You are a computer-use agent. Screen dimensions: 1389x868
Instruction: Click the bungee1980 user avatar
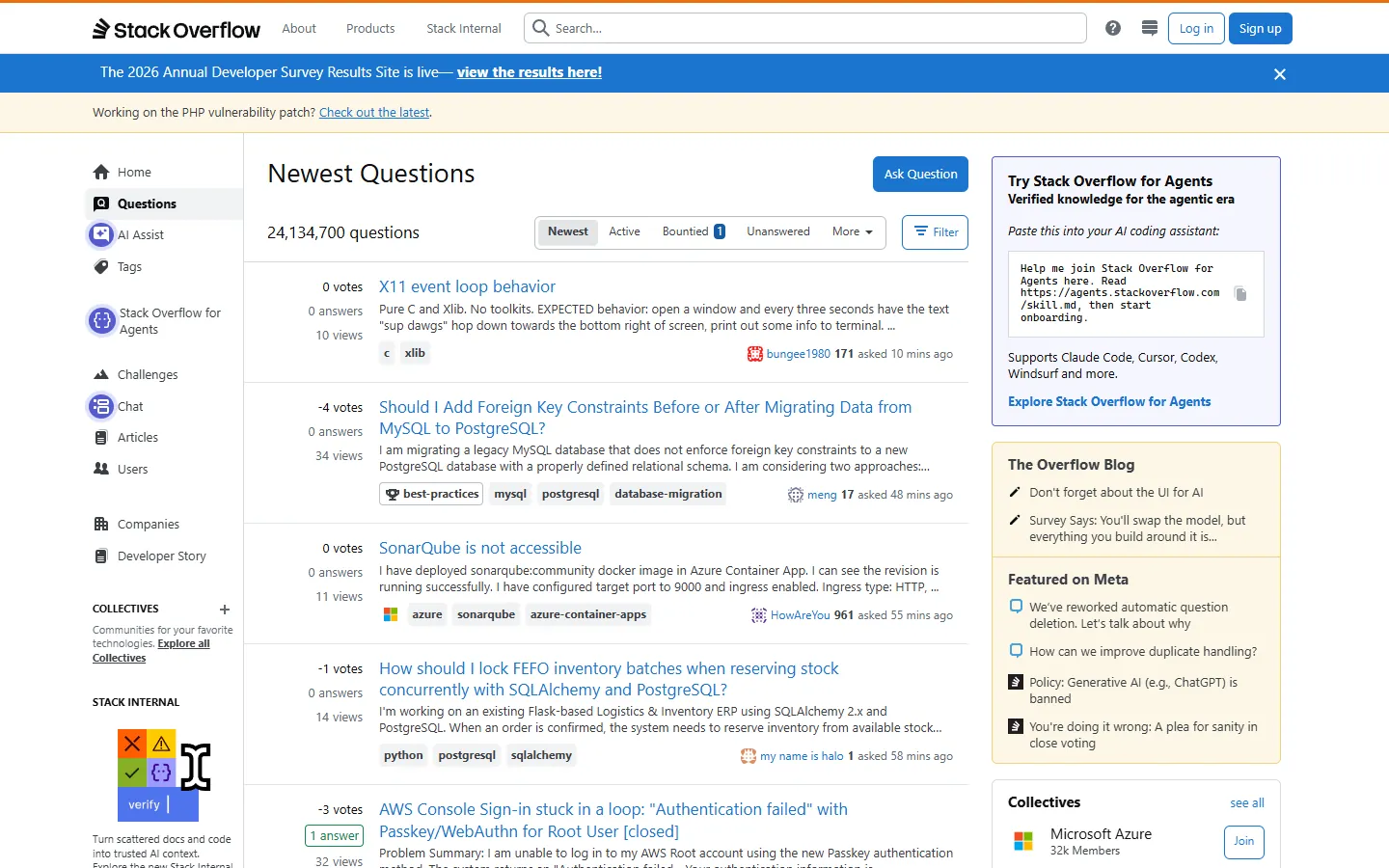(755, 354)
